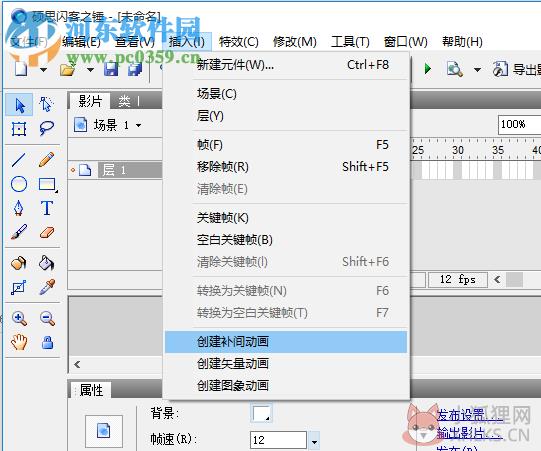Choose 场景(C) in the insert menu
The width and height of the screenshot is (541, 451).
click(x=287, y=94)
